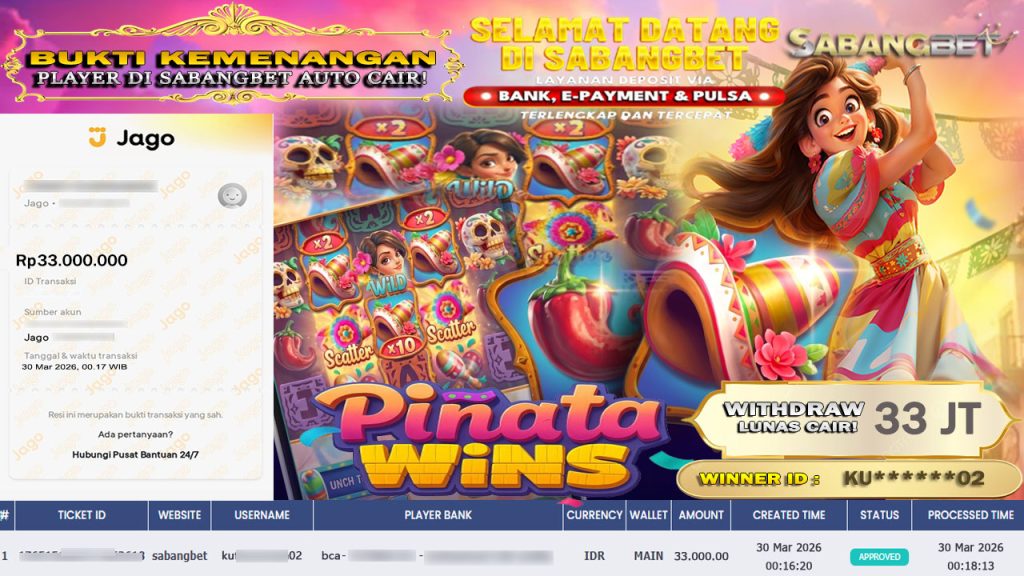The width and height of the screenshot is (1024, 576).
Task: Select the PLAYER BANK column header
Action: pyautogui.click(x=438, y=515)
